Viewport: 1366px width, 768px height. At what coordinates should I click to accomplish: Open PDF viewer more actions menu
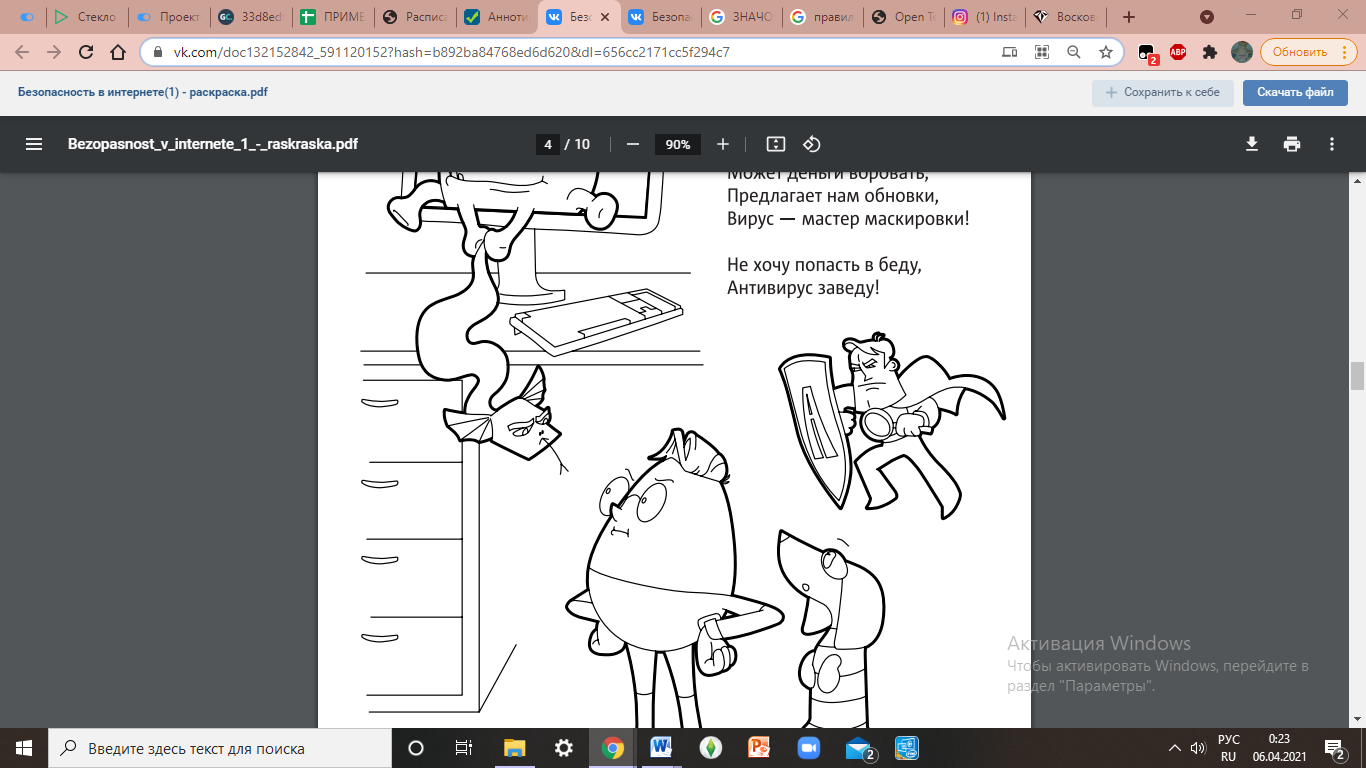pyautogui.click(x=1332, y=144)
